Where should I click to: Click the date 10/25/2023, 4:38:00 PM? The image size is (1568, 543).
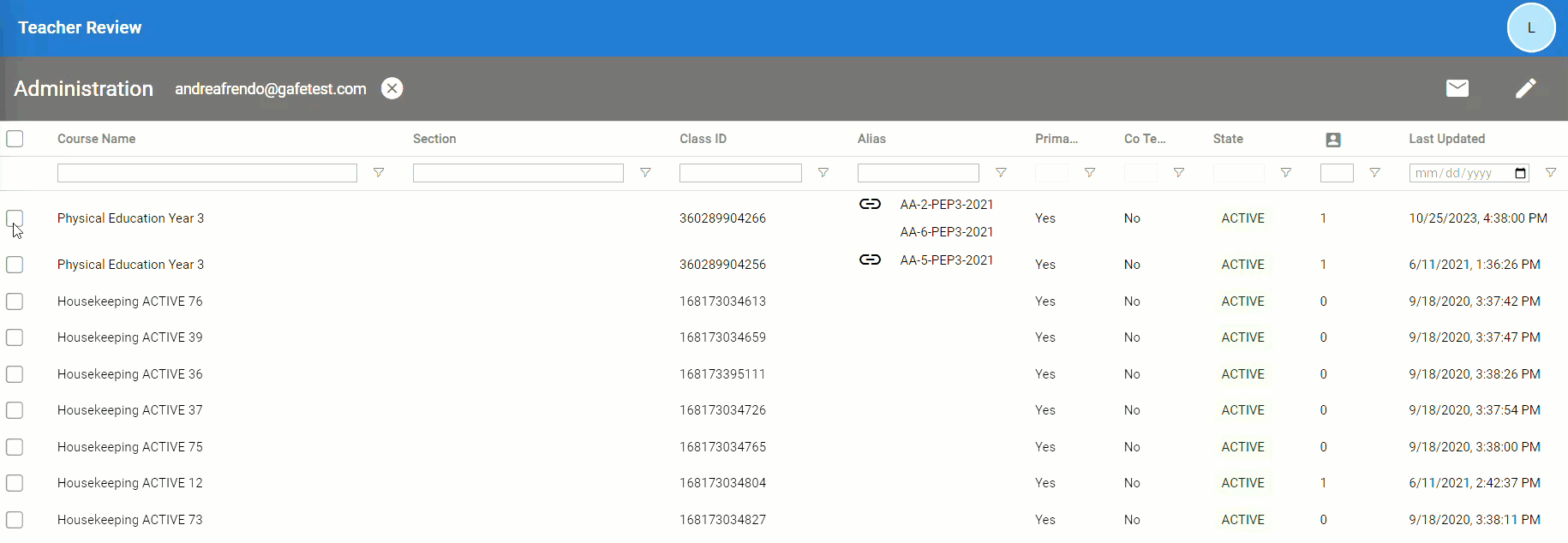(x=1478, y=218)
